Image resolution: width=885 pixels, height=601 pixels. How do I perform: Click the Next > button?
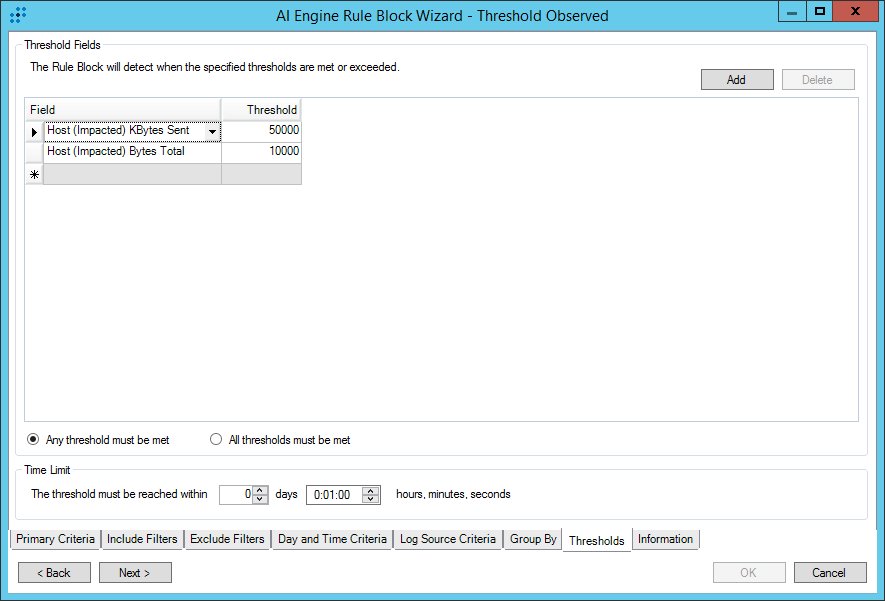pyautogui.click(x=135, y=573)
